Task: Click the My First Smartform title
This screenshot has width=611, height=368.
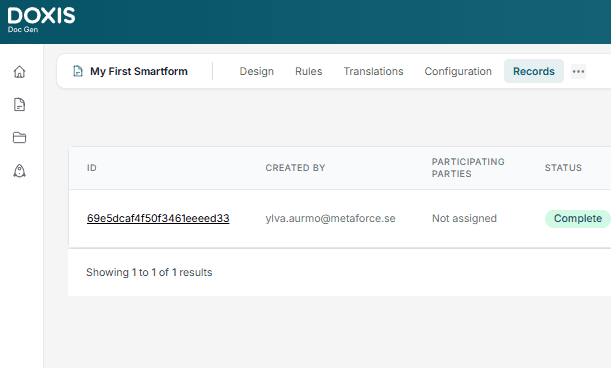Action: (x=139, y=71)
